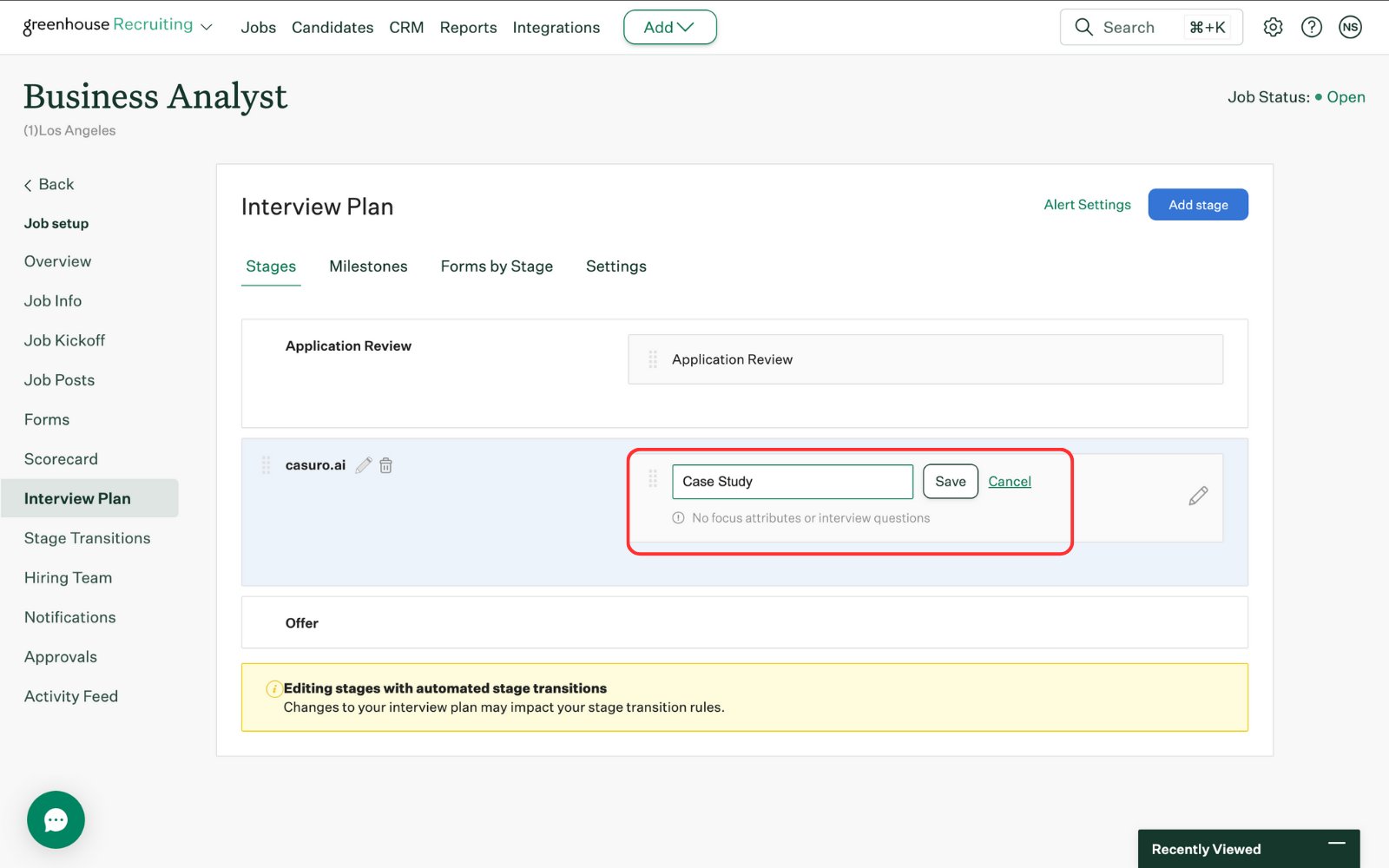Screen dimensions: 1389x868
Task: Open Alert Settings
Action: click(1087, 205)
